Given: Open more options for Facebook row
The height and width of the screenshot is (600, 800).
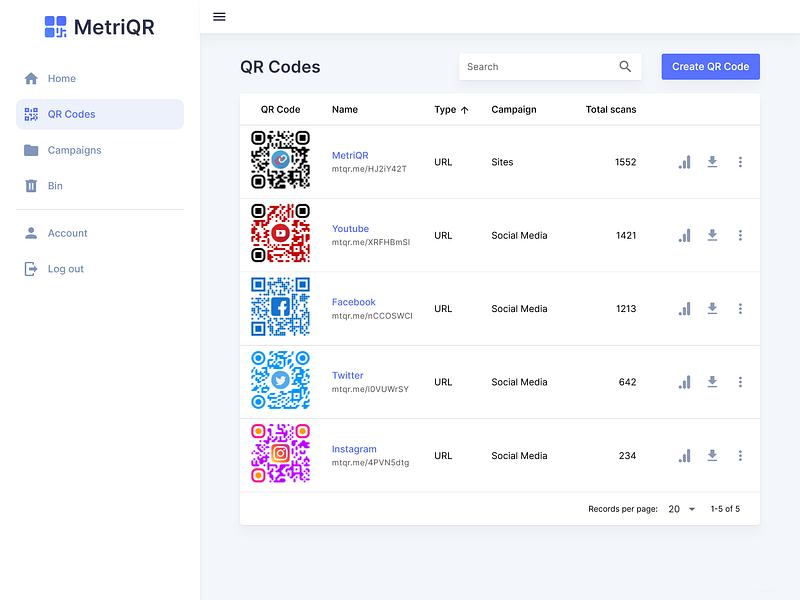Looking at the screenshot, I should tap(740, 309).
